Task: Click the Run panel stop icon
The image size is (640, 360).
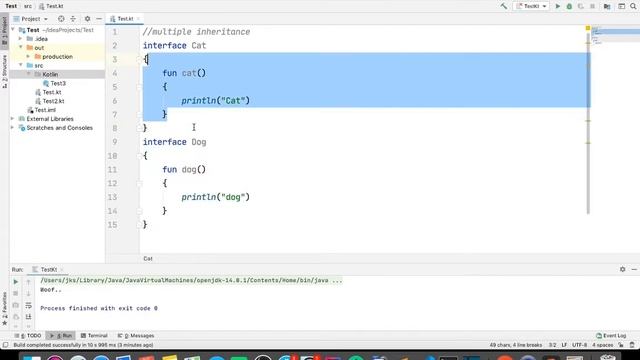Action: (16, 293)
